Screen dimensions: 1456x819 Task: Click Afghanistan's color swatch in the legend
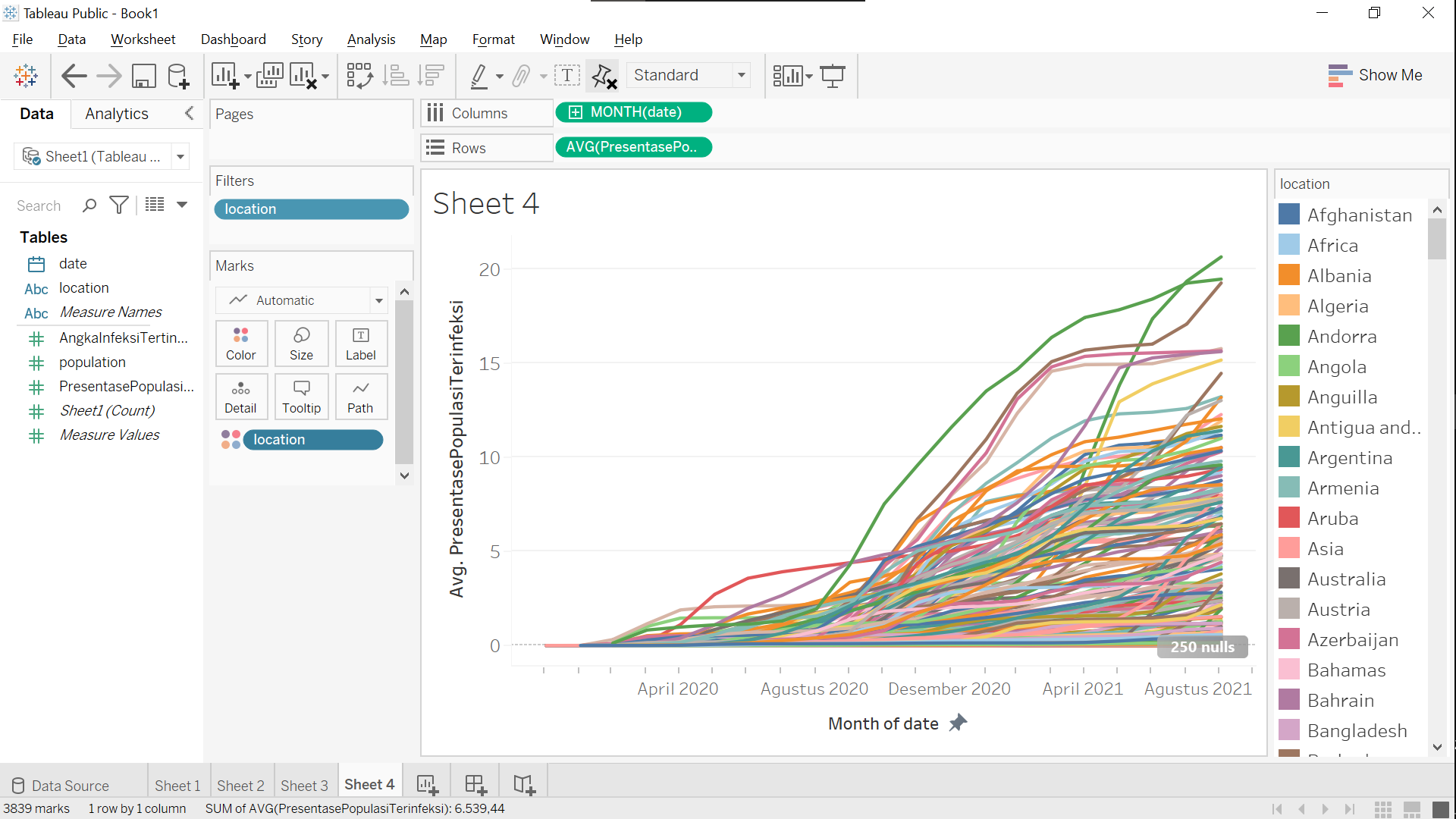pos(1289,214)
